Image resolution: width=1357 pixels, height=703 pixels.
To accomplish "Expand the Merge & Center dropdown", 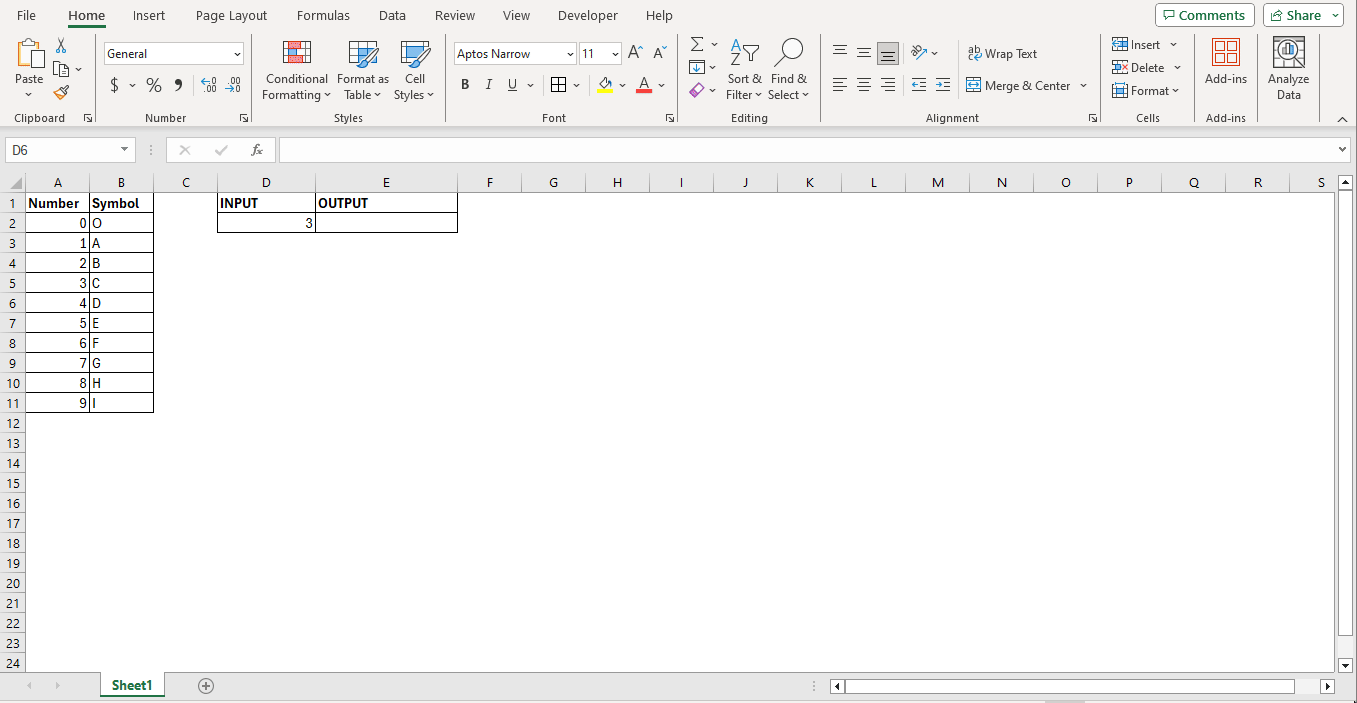I will [1083, 85].
